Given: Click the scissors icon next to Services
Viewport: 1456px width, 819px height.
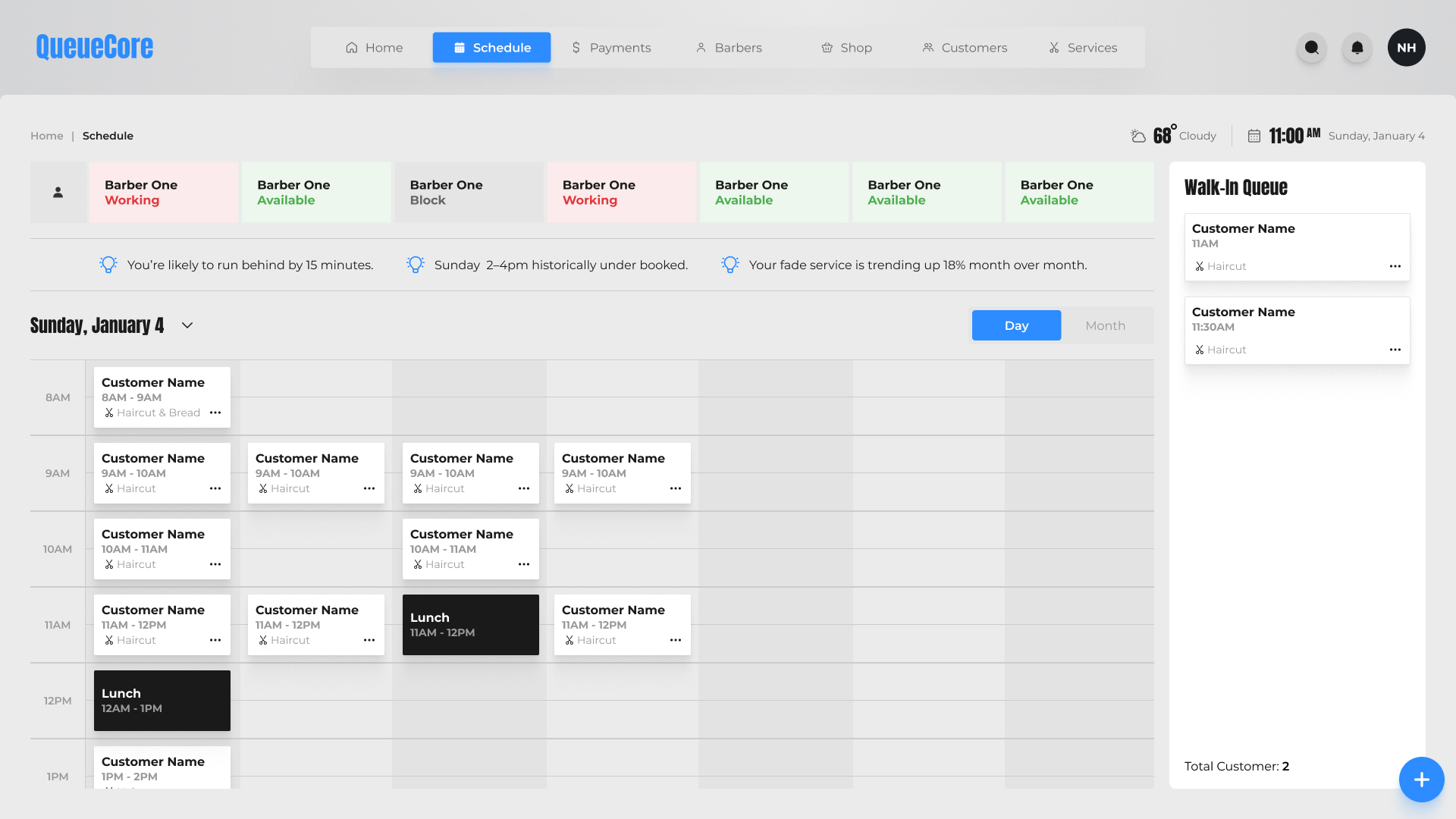Looking at the screenshot, I should 1053,47.
